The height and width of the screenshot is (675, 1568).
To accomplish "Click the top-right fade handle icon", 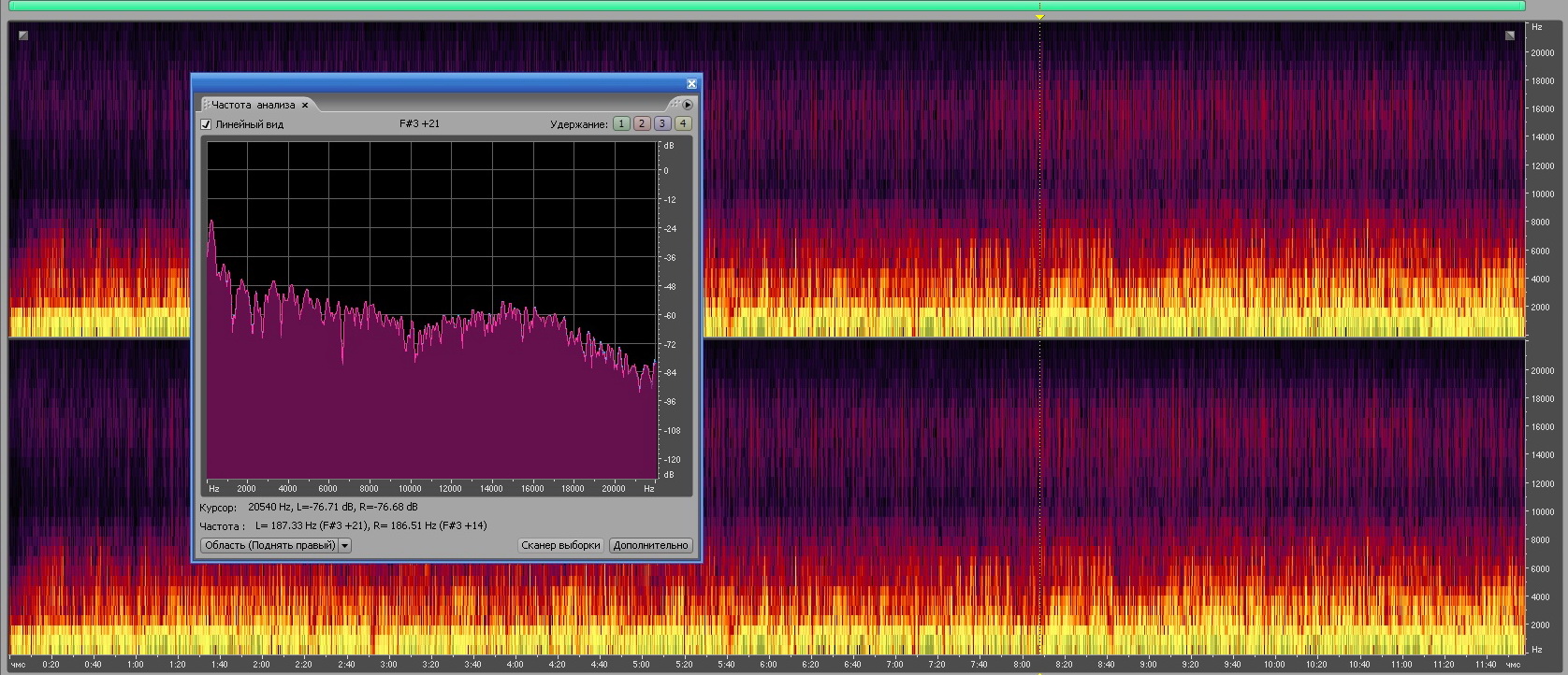I will pyautogui.click(x=1510, y=36).
